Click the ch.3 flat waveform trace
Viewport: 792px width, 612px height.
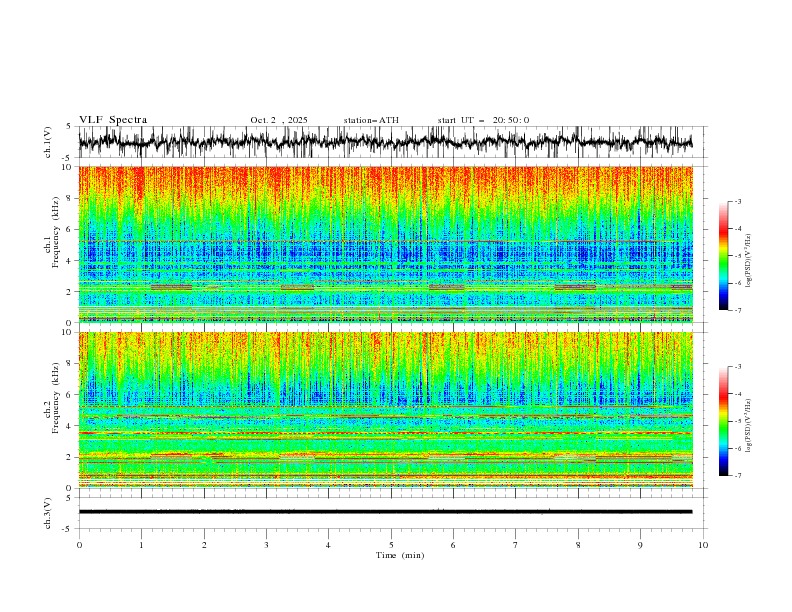coord(385,512)
